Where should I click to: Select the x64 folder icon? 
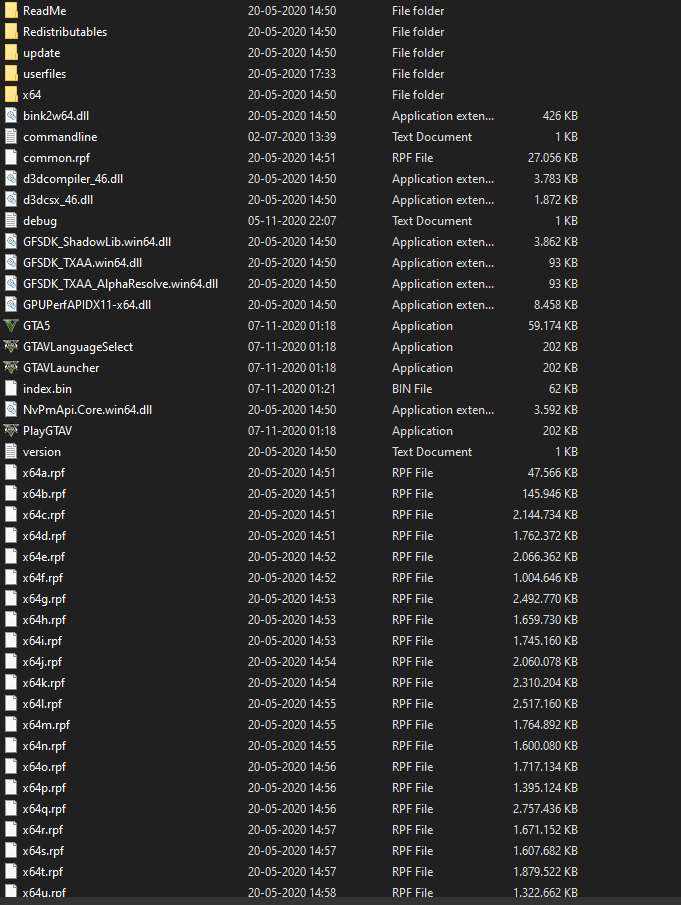pyautogui.click(x=11, y=95)
